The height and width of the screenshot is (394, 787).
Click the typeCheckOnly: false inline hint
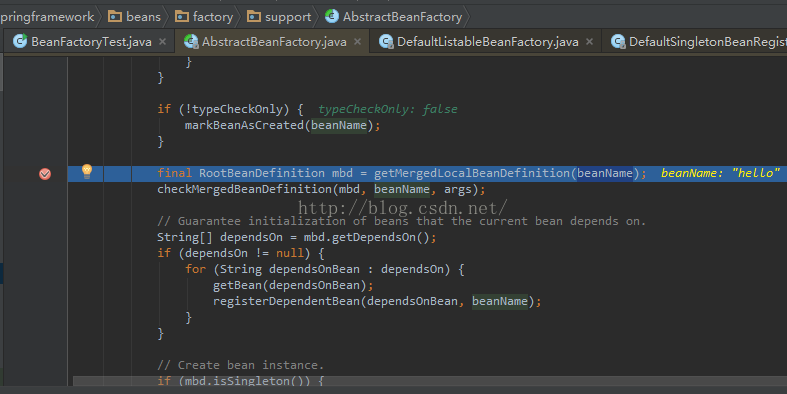[x=387, y=109]
